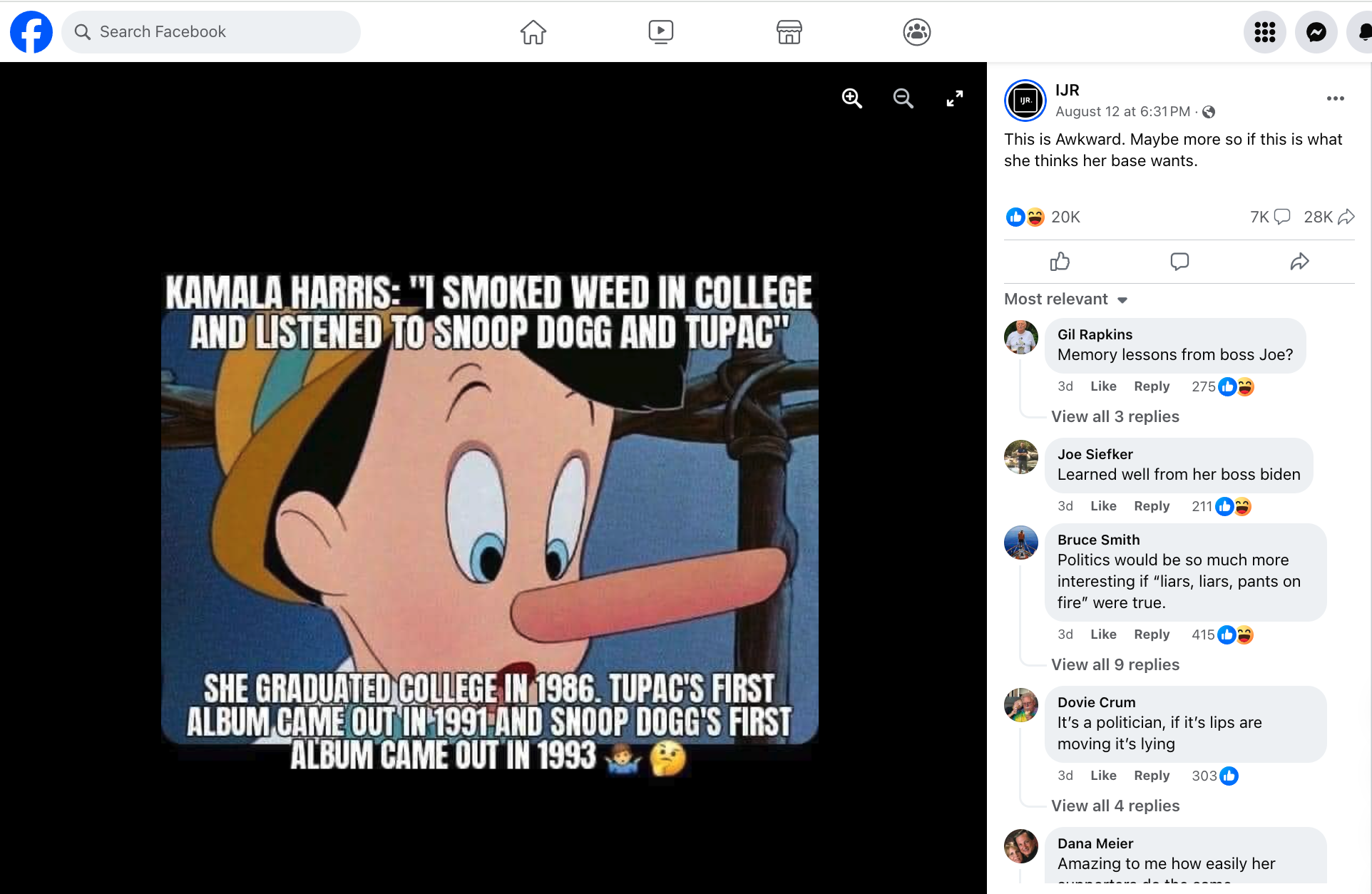The height and width of the screenshot is (894, 1372).
Task: Like Dovie Crum's comment
Action: [1103, 776]
